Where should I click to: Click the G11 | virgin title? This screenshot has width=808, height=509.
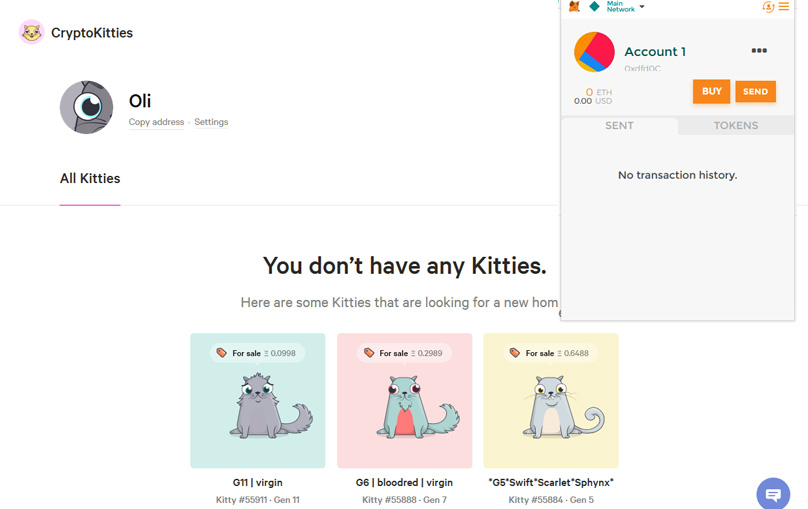point(258,483)
